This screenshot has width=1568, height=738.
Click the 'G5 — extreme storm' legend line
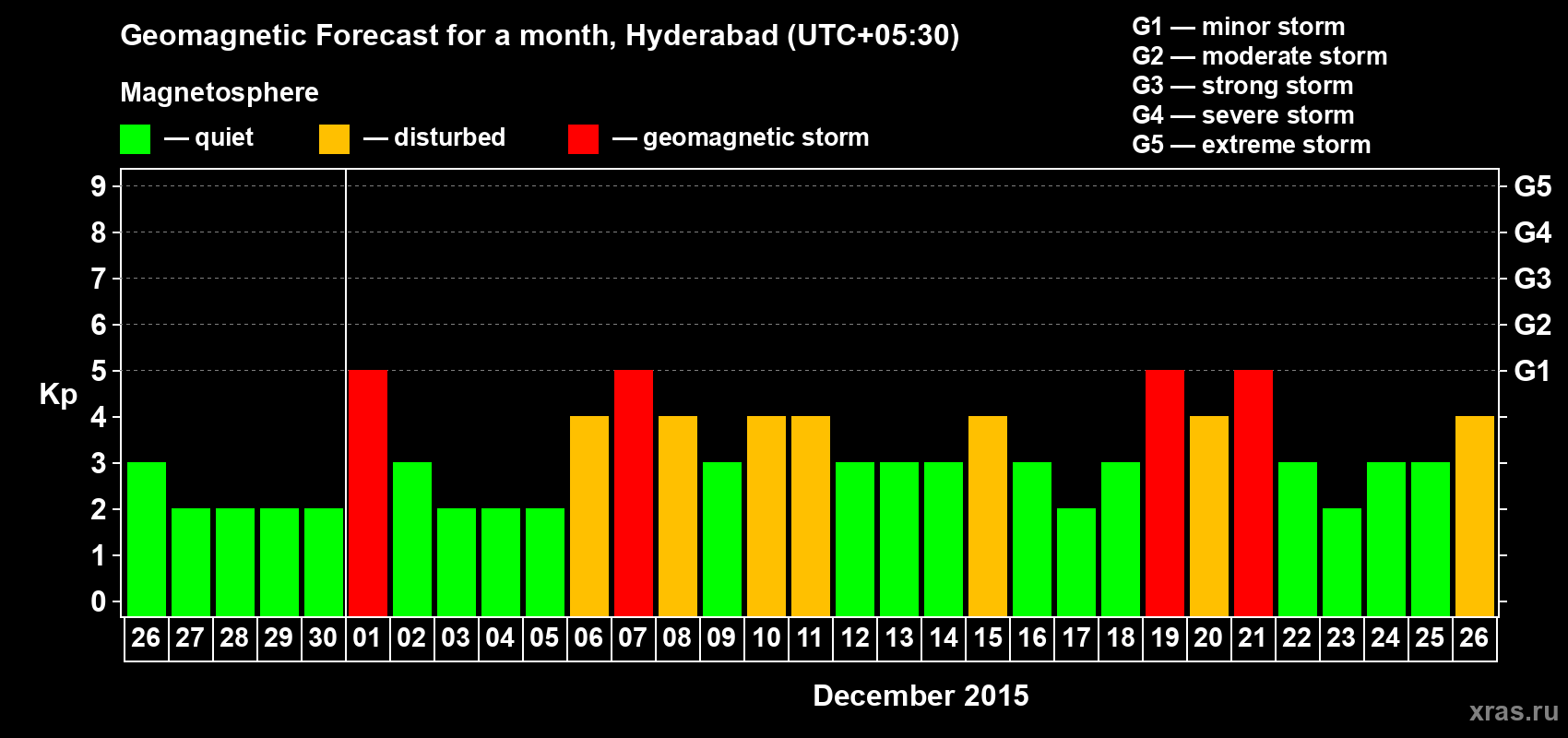tap(1252, 145)
